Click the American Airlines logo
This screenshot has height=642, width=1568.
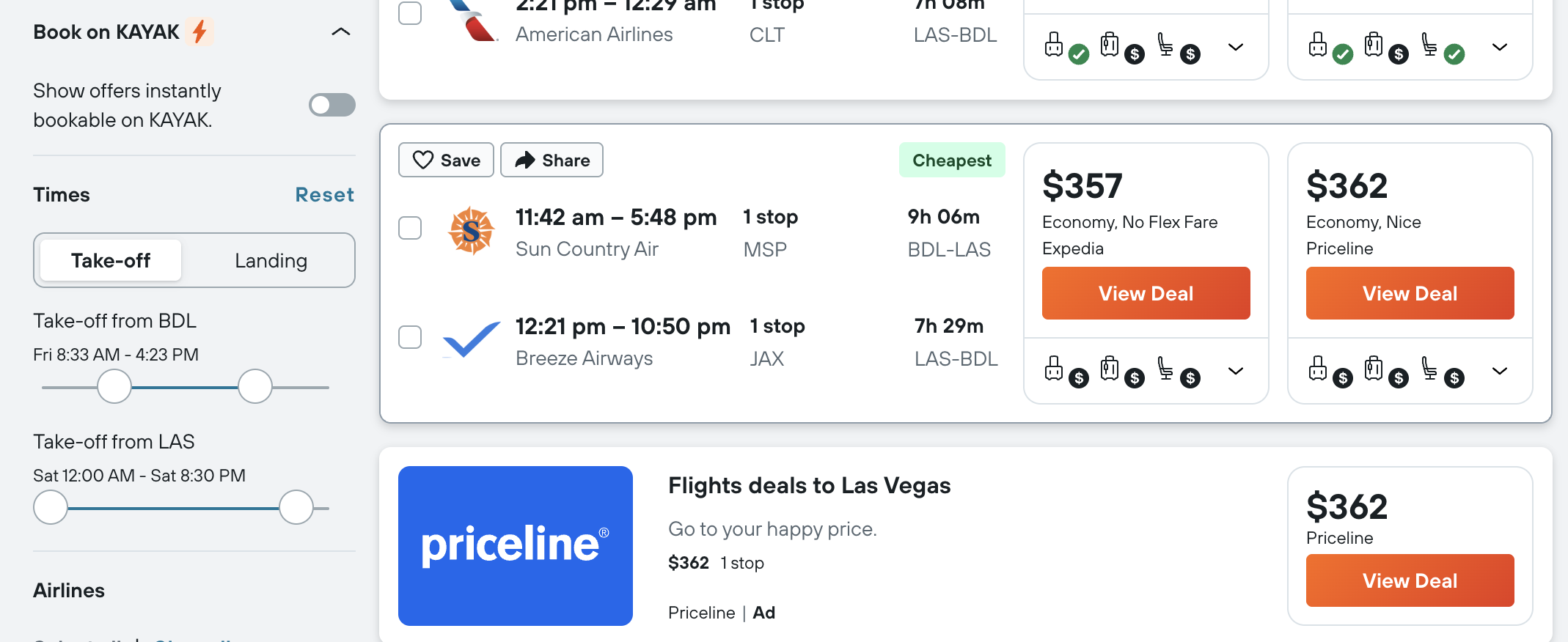[x=473, y=21]
